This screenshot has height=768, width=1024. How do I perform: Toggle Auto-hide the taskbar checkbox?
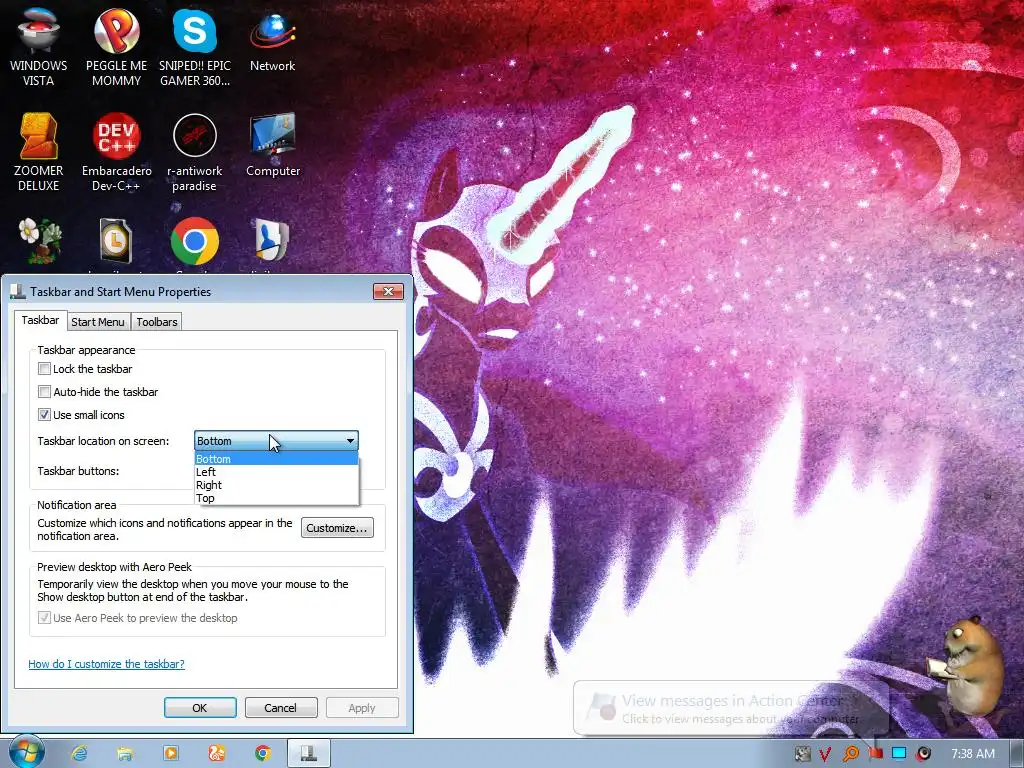pyautogui.click(x=44, y=391)
